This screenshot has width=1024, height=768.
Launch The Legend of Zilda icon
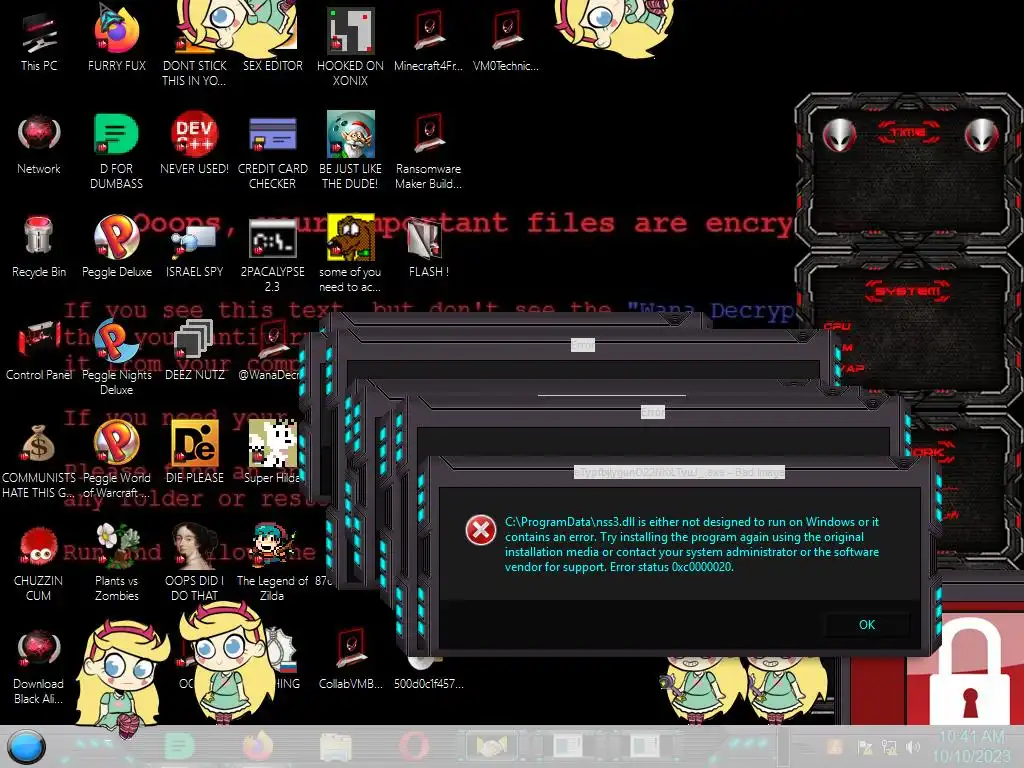272,563
